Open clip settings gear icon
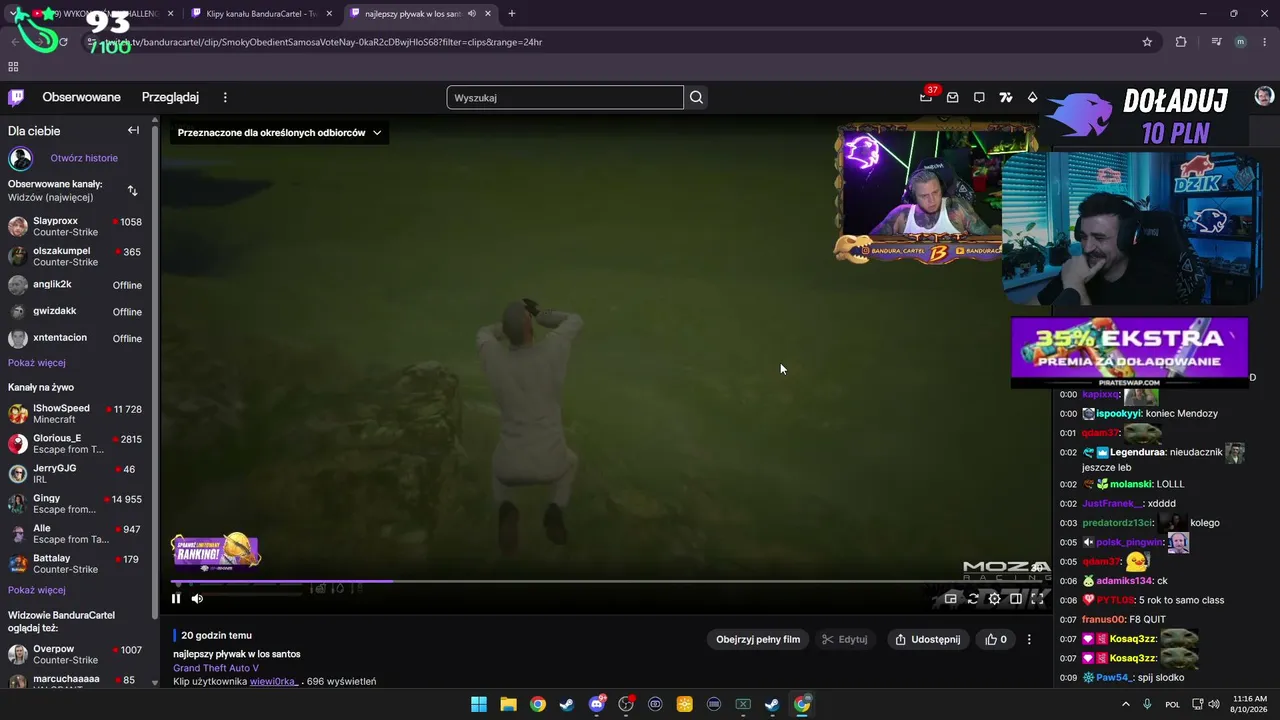Image resolution: width=1280 pixels, height=720 pixels. [994, 599]
